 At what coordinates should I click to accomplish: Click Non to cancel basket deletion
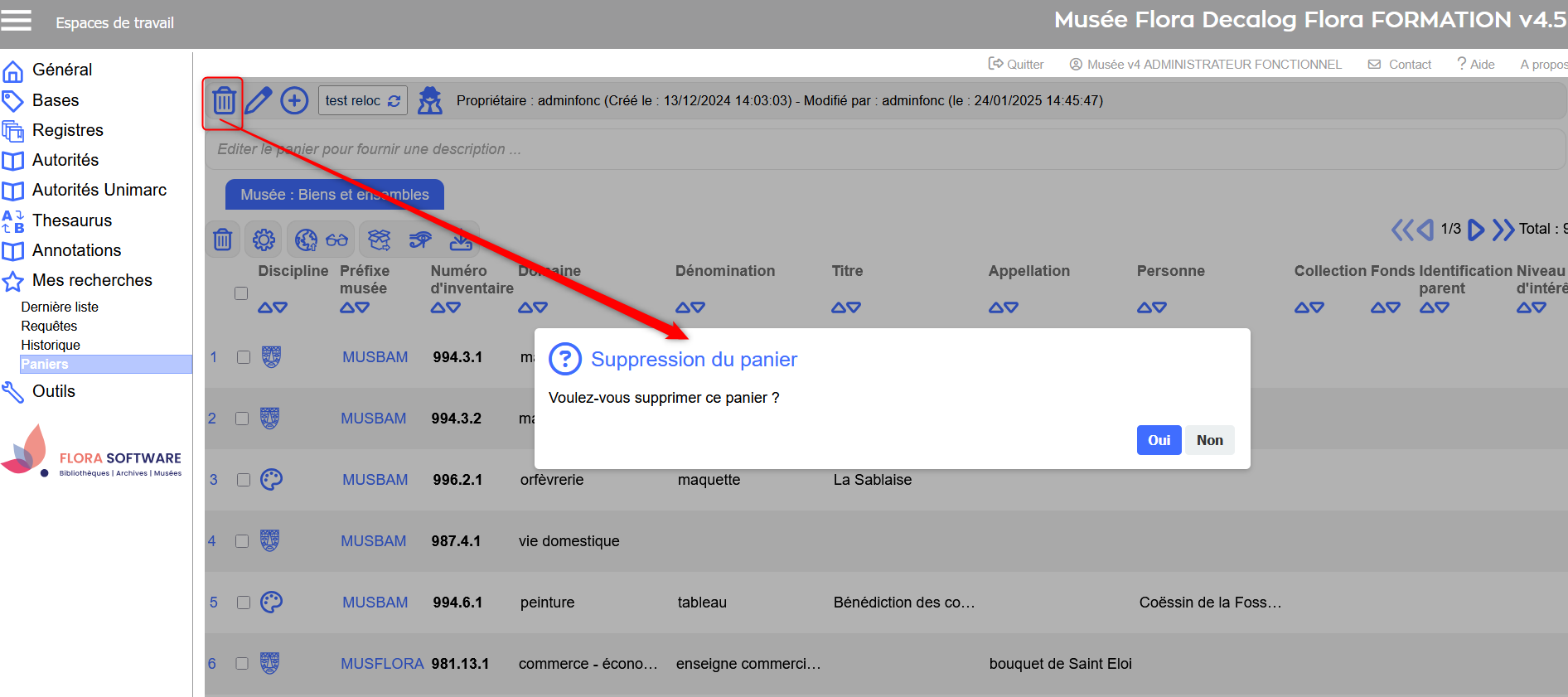point(1209,440)
